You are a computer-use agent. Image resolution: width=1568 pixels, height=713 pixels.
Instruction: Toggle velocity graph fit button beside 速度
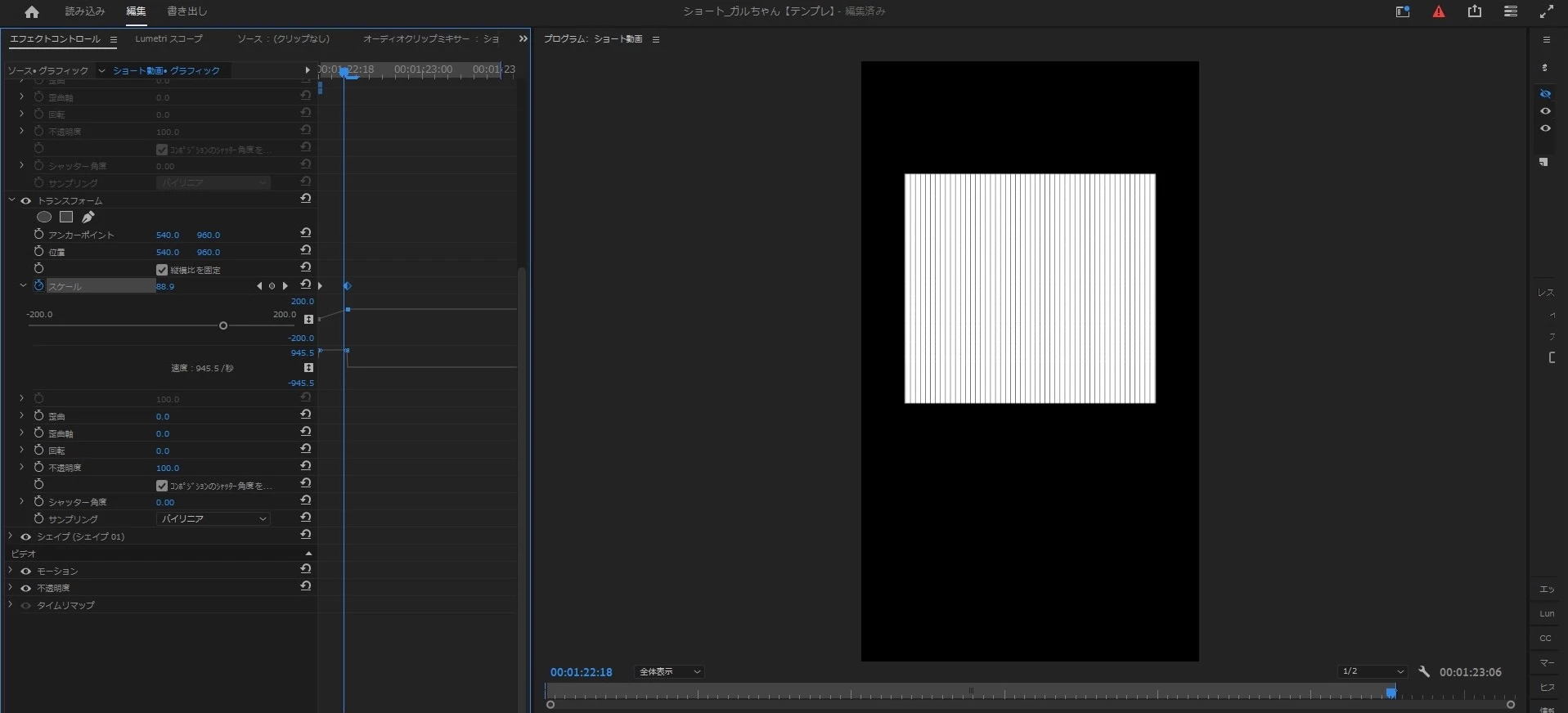click(308, 368)
